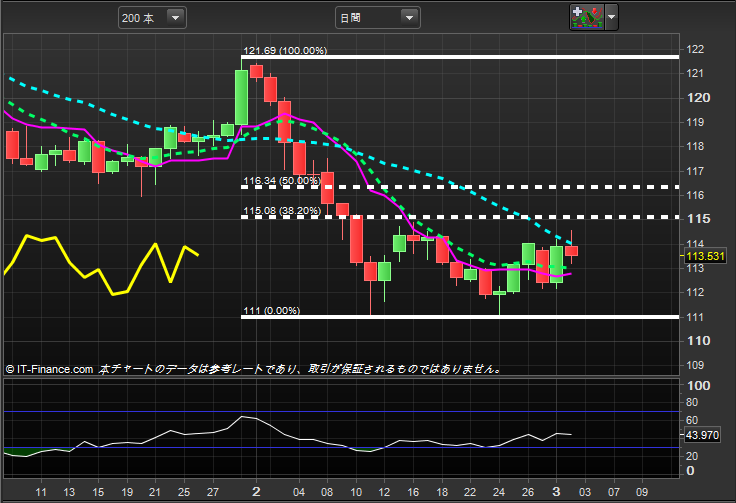The image size is (736, 503).
Task: Click date axis month marker 2
Action: [256, 491]
